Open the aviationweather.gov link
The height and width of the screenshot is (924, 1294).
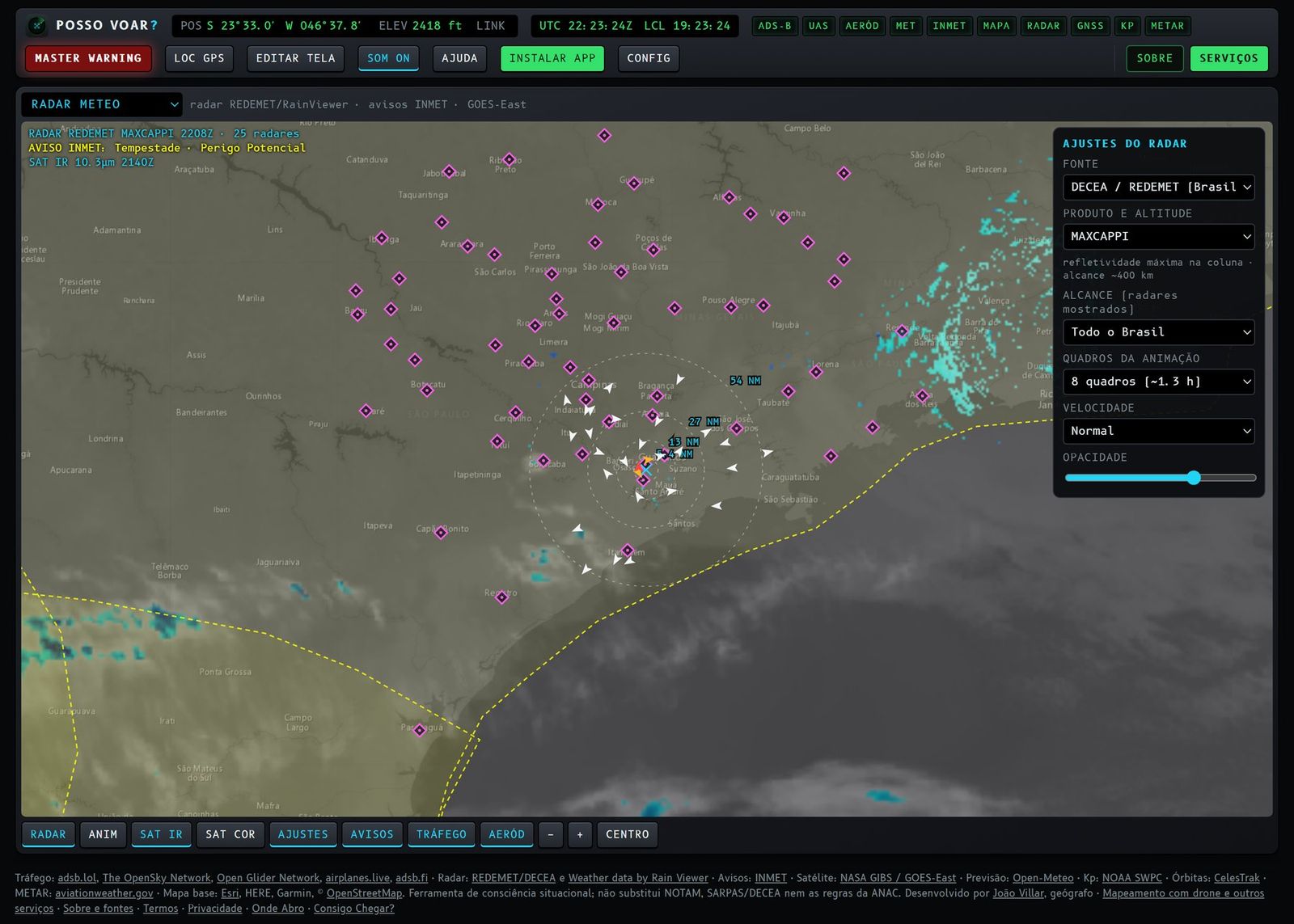[104, 892]
